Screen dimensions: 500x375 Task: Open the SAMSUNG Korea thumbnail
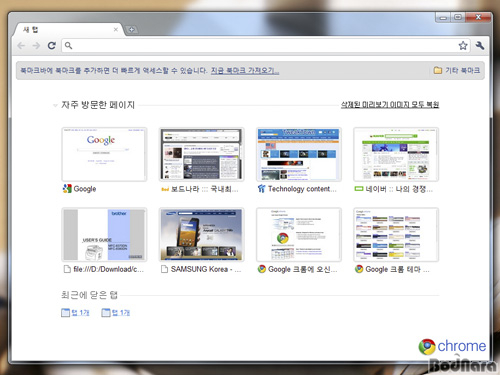tap(201, 235)
